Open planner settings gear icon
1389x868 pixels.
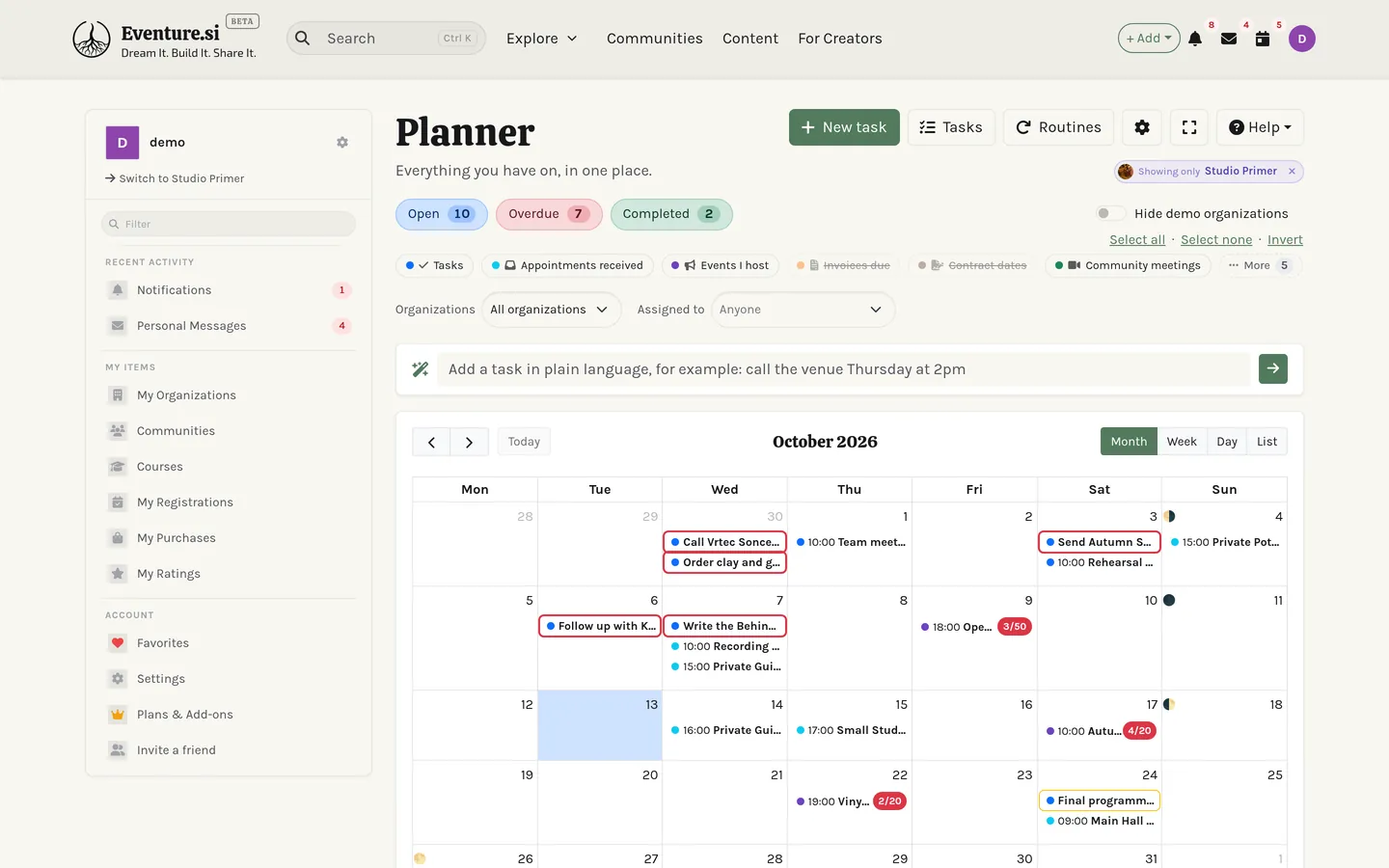1142,127
